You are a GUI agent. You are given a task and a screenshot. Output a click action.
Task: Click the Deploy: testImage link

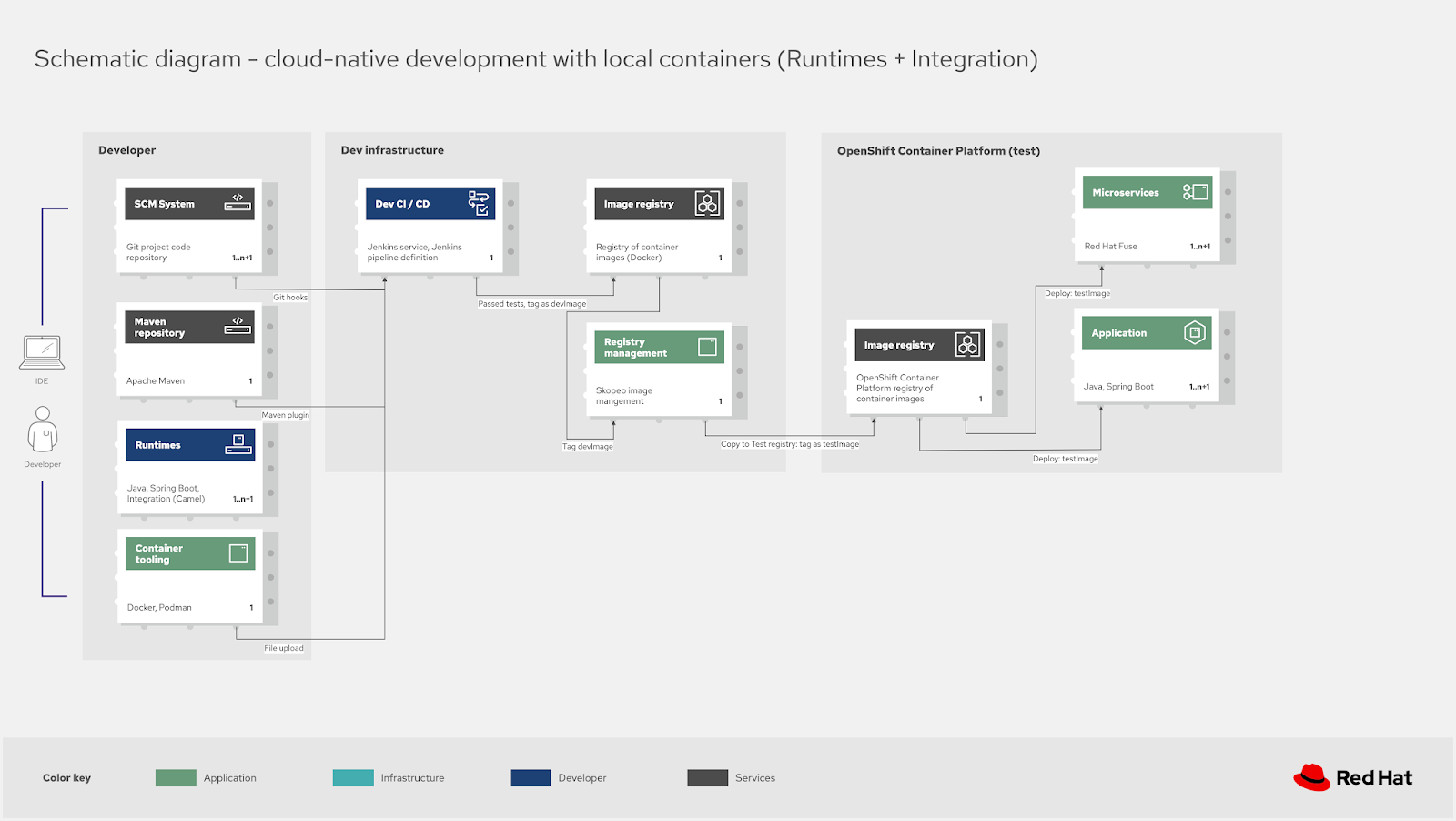coord(1078,292)
